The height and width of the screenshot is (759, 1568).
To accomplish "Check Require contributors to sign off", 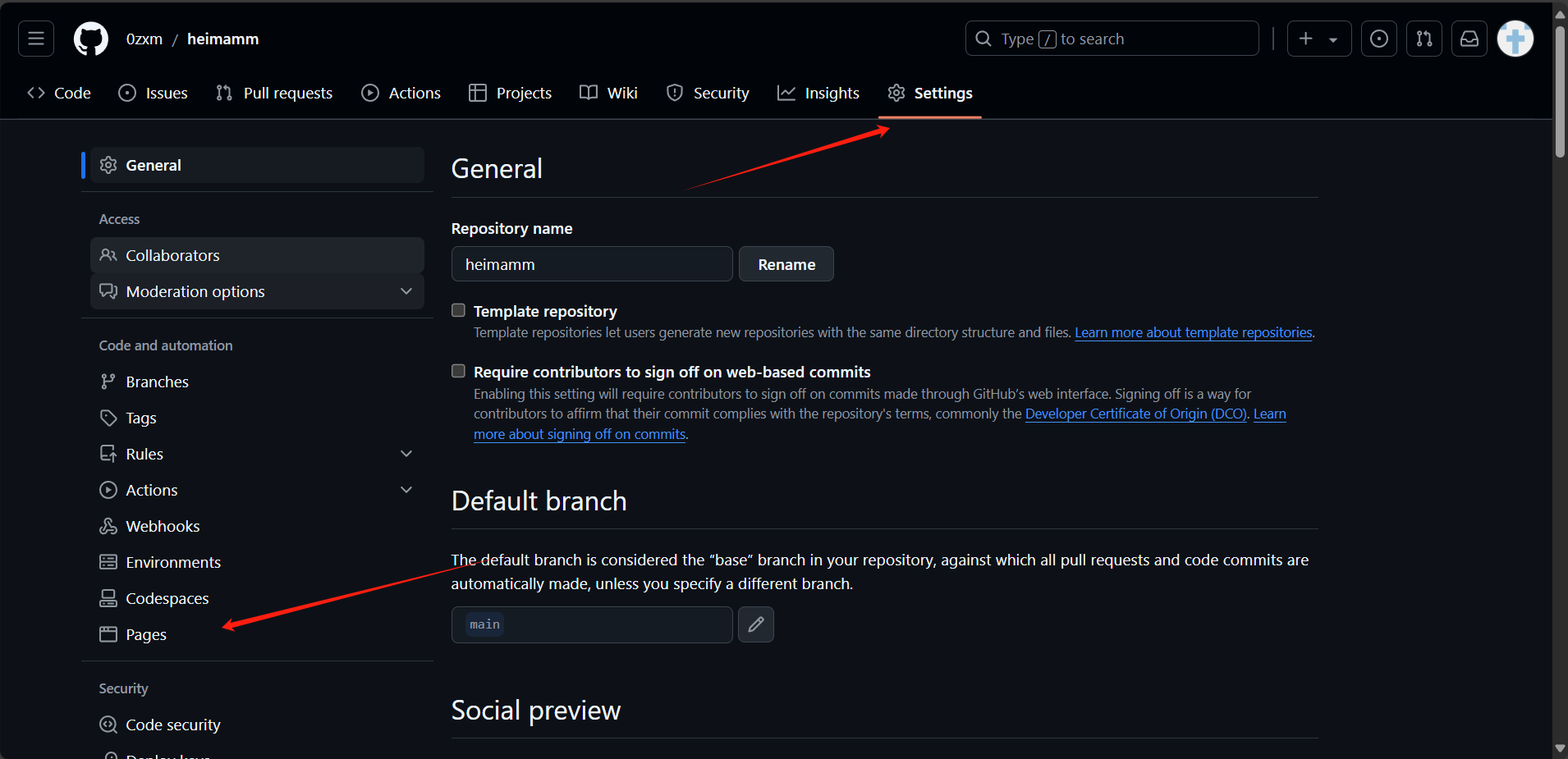I will click(x=458, y=371).
